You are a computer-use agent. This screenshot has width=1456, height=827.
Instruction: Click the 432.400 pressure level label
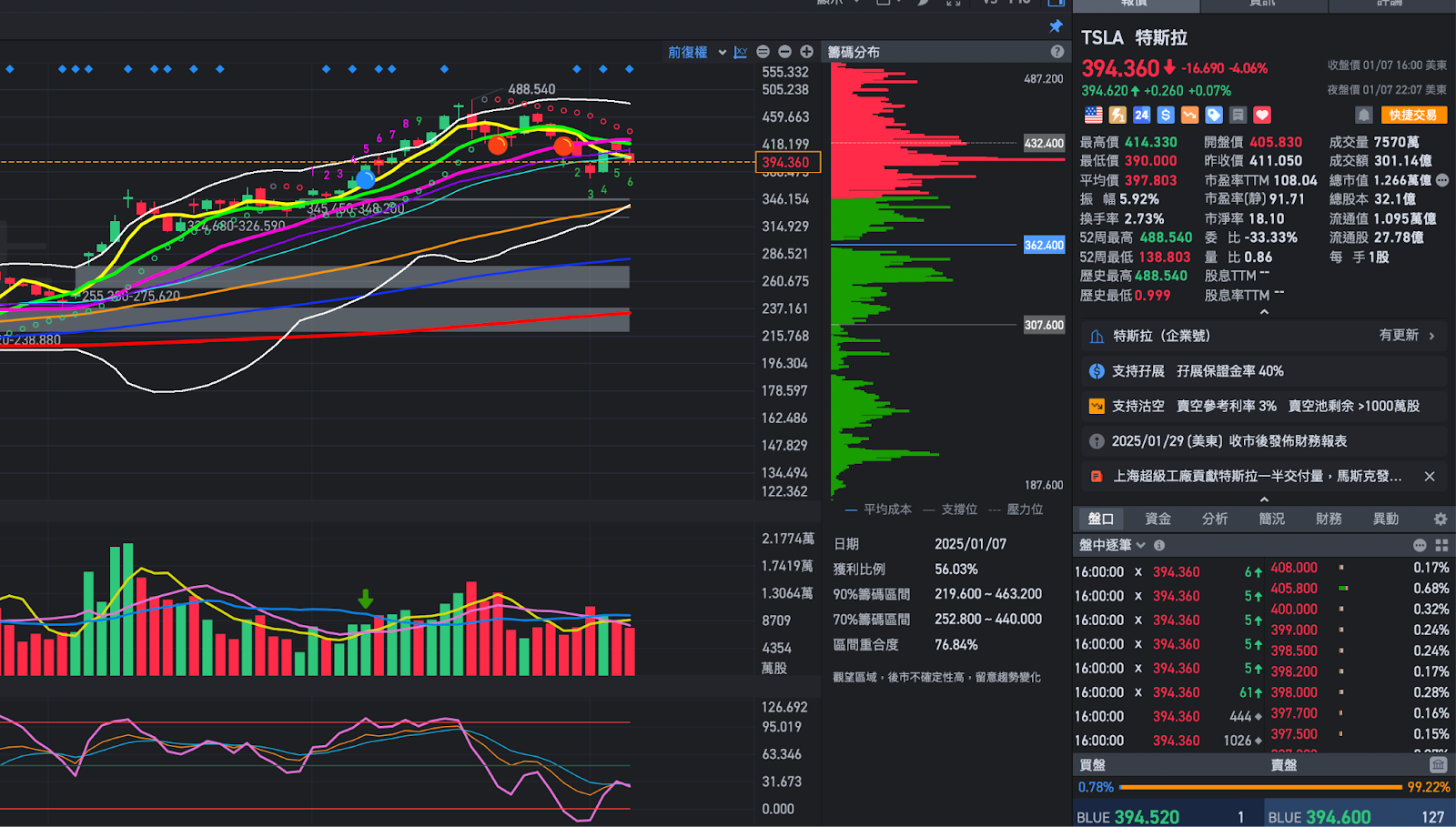[x=1044, y=143]
